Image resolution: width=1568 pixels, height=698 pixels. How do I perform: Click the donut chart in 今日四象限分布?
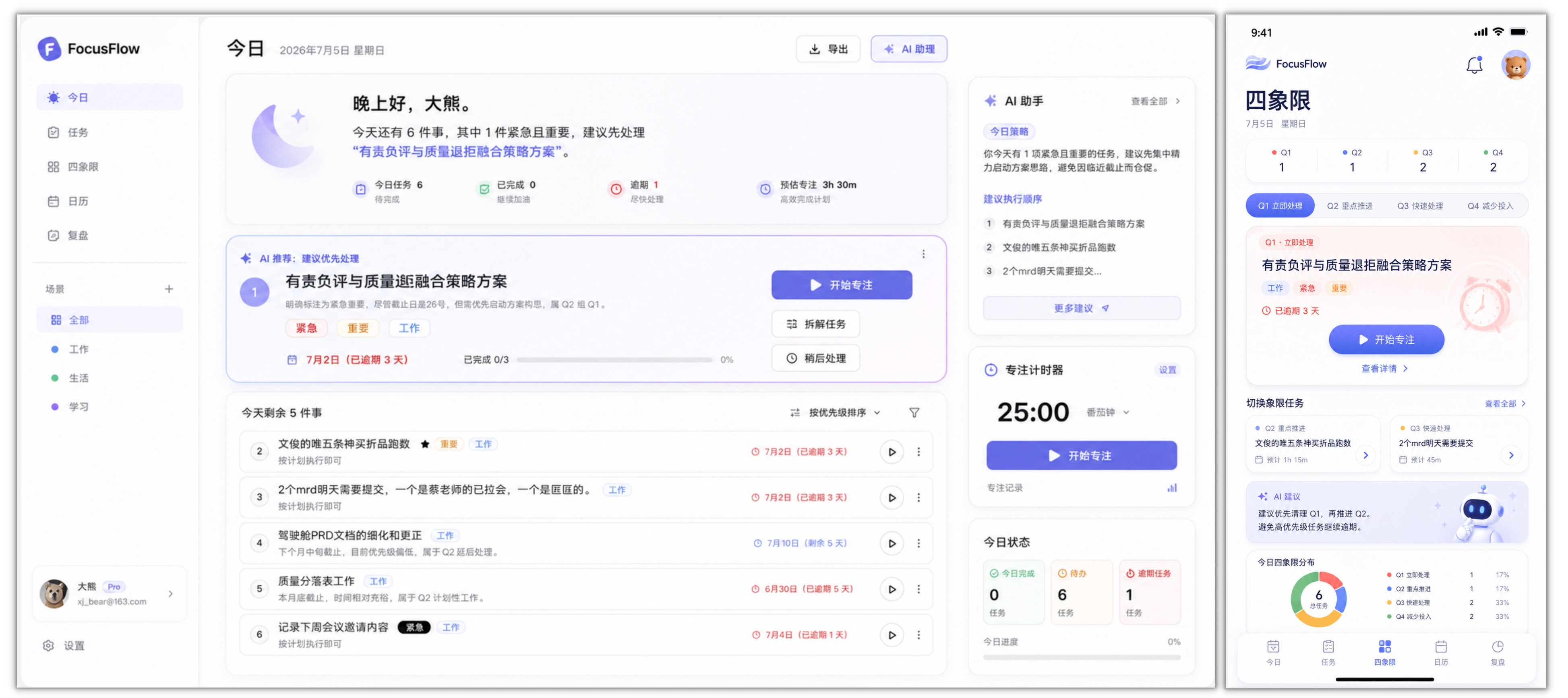1318,599
